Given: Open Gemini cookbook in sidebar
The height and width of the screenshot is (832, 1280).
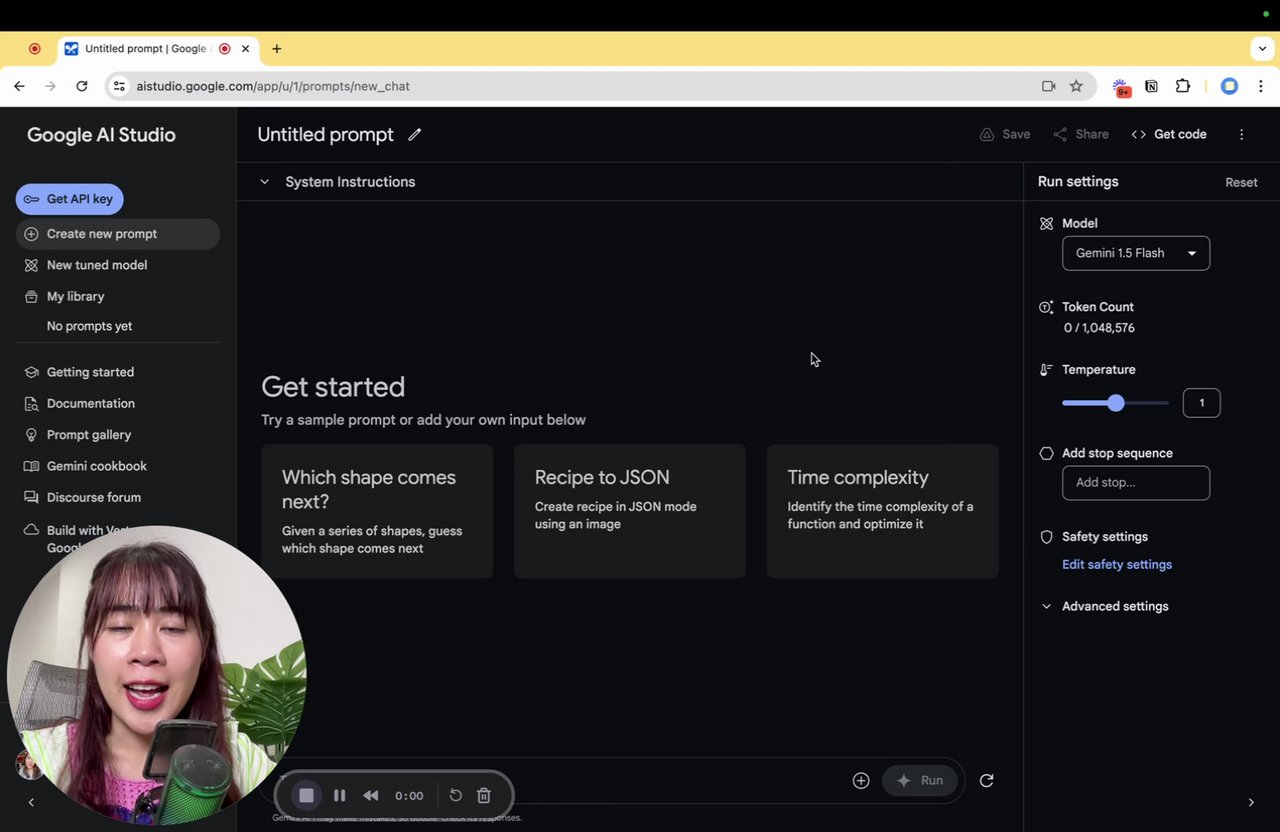Looking at the screenshot, I should point(96,466).
